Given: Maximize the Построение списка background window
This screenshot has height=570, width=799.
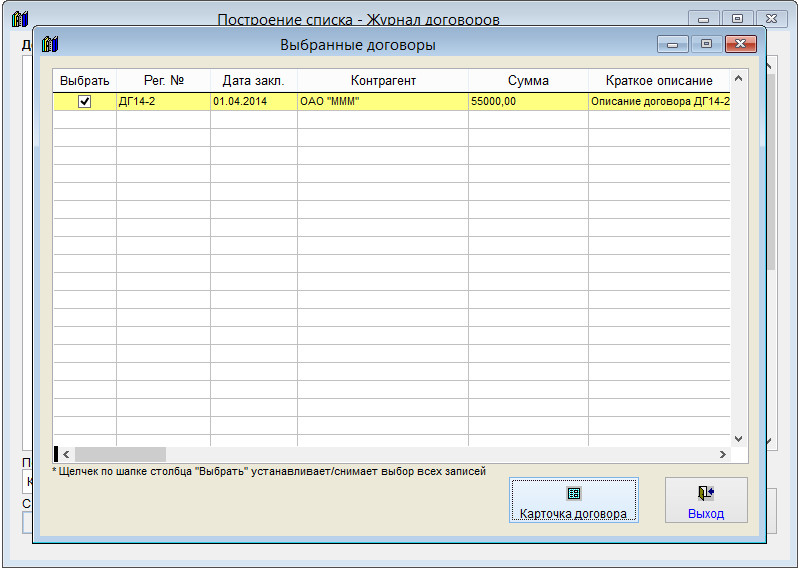Looking at the screenshot, I should 737,19.
